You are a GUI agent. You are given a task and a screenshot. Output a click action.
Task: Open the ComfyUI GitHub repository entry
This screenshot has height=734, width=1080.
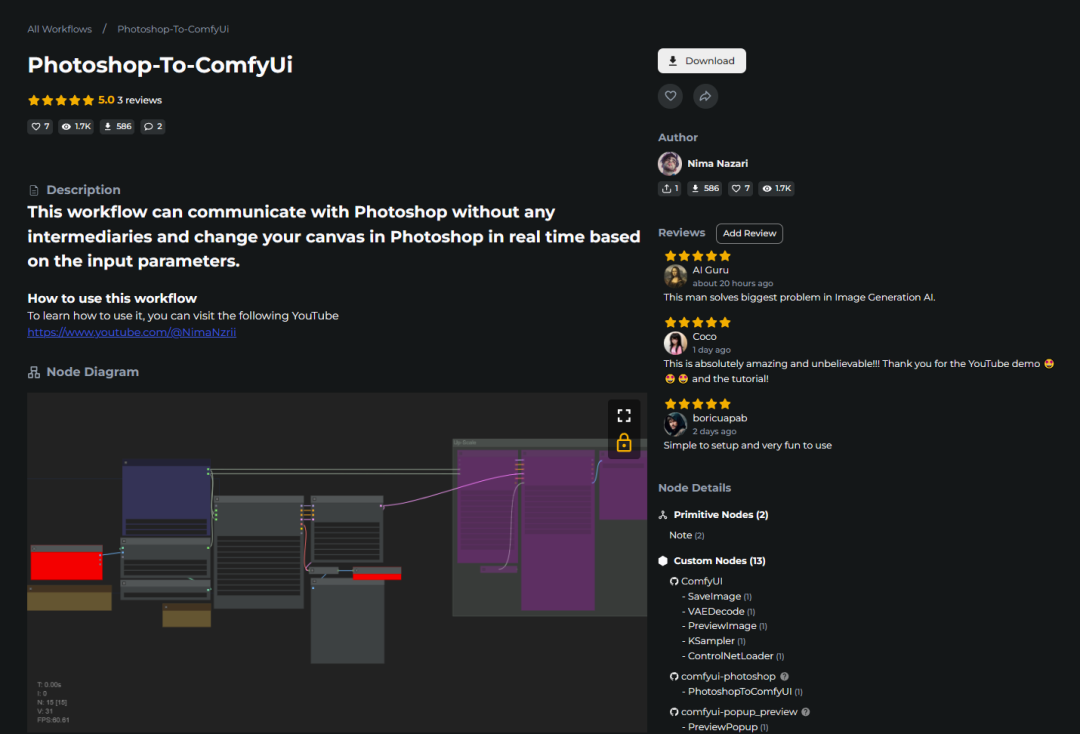(701, 581)
